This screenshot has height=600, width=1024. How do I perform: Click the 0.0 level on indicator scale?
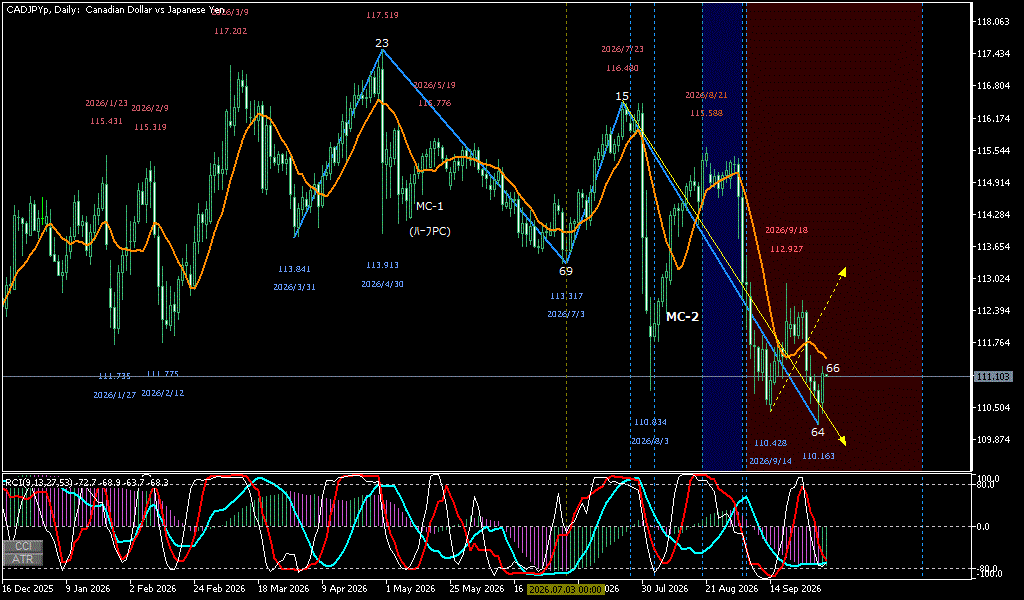click(984, 526)
